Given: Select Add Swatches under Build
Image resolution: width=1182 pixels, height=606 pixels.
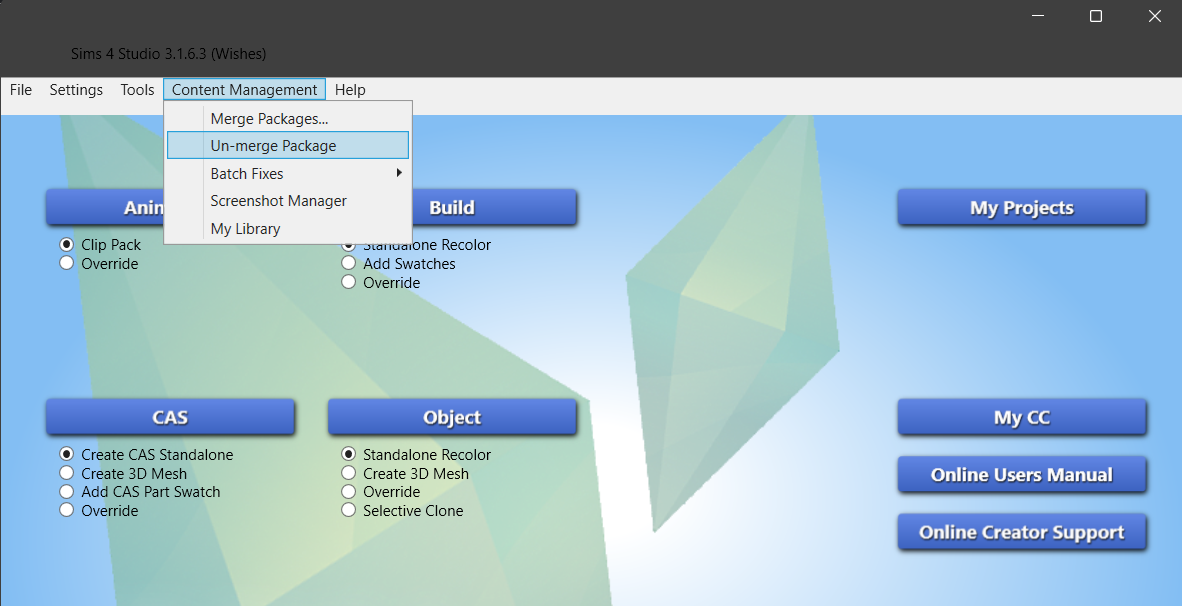Looking at the screenshot, I should click(398, 263).
